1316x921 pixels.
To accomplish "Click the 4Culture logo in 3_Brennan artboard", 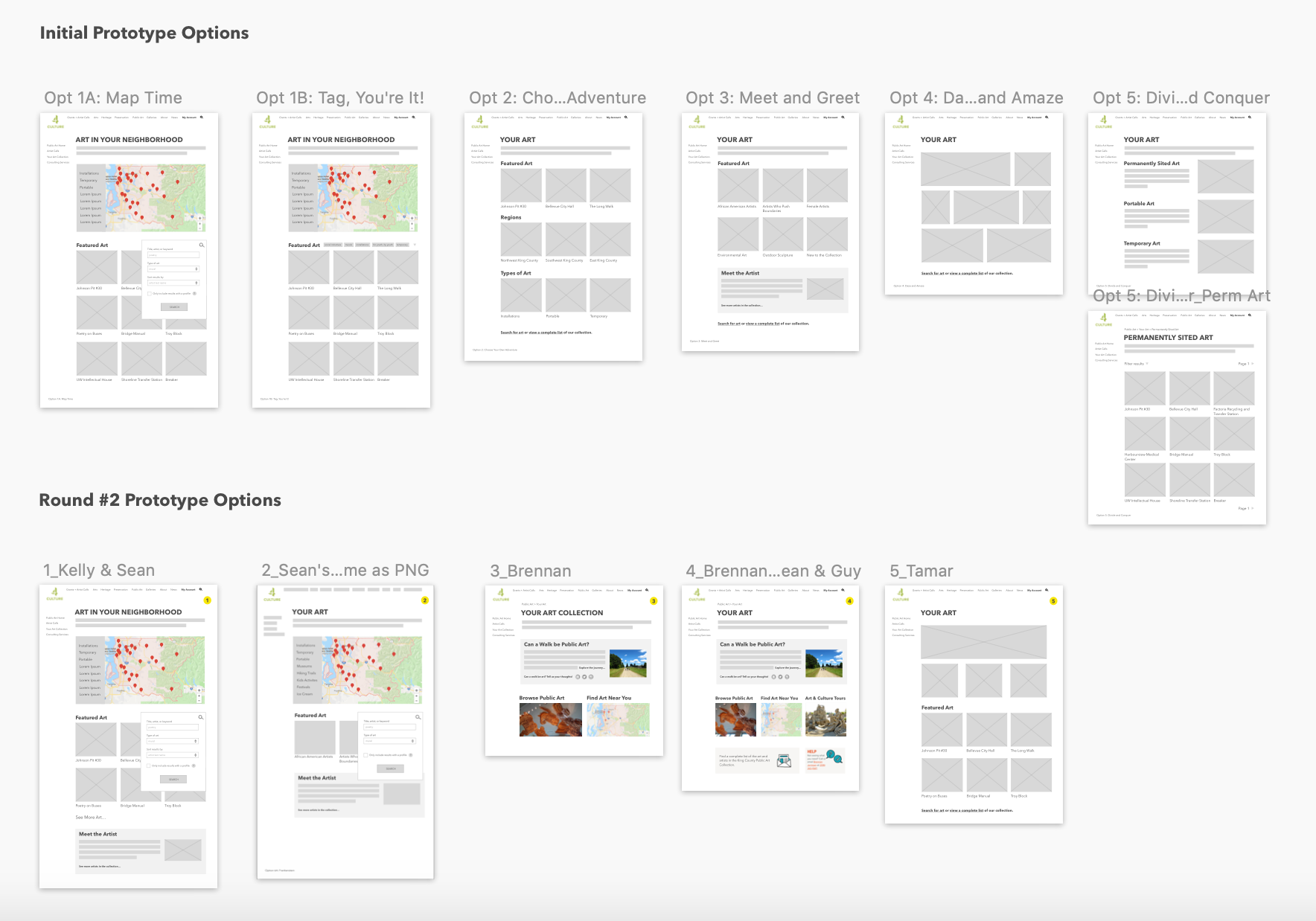I will coord(501,595).
